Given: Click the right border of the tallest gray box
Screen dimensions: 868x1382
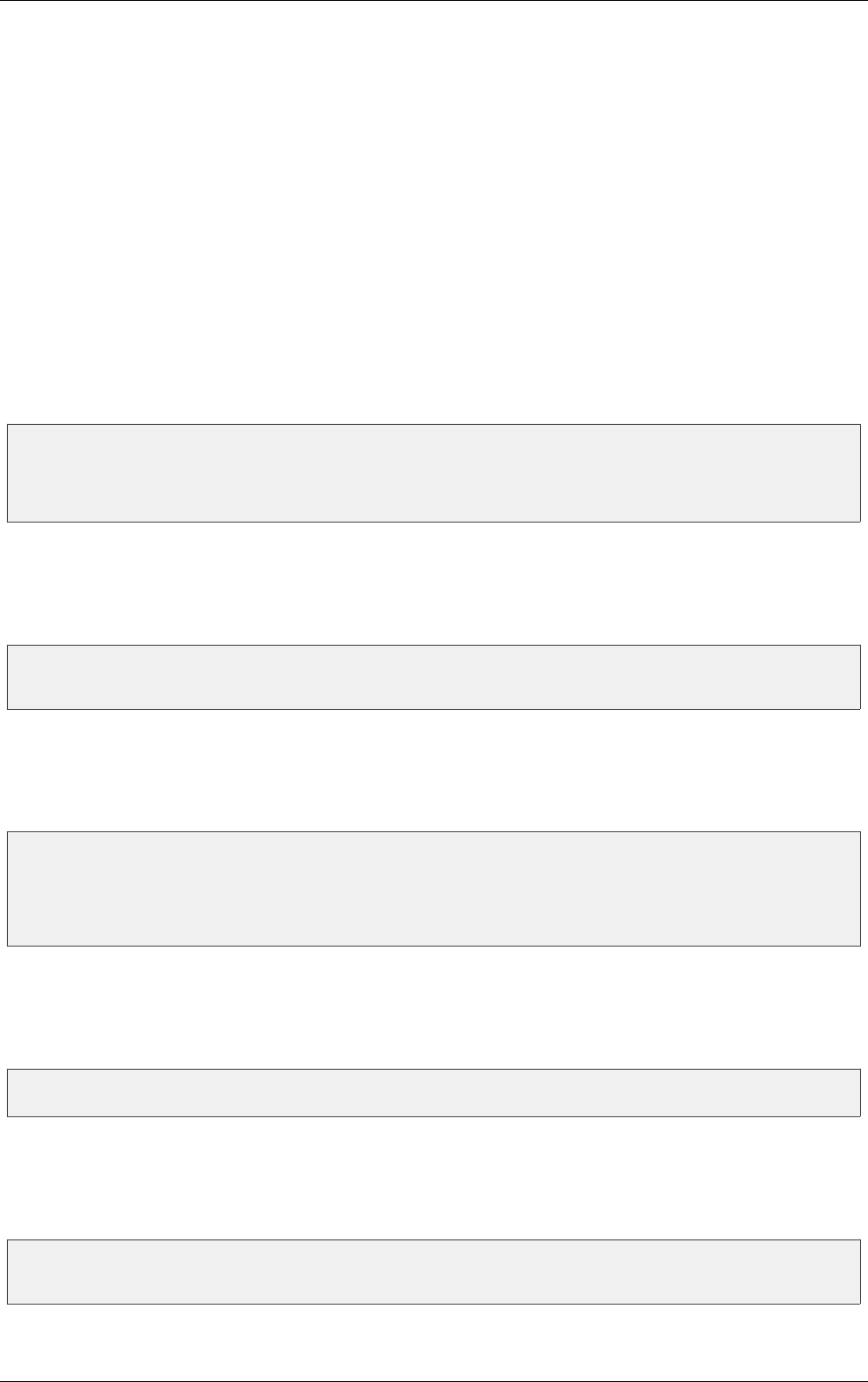Looking at the screenshot, I should (x=859, y=888).
